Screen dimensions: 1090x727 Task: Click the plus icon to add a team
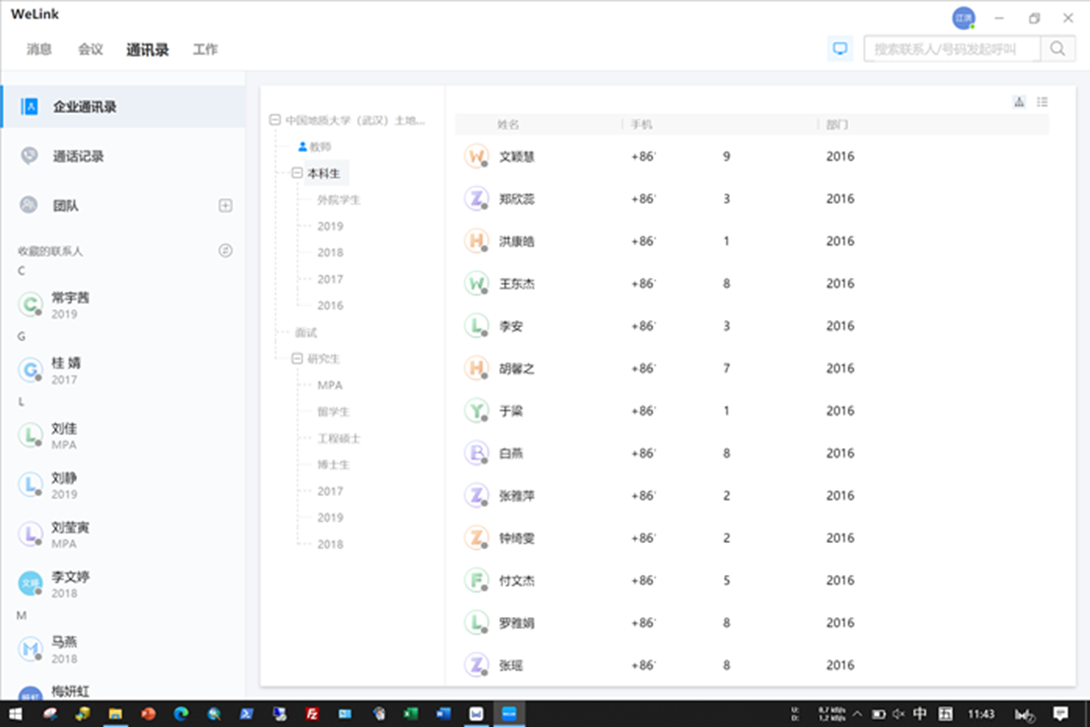(x=225, y=206)
